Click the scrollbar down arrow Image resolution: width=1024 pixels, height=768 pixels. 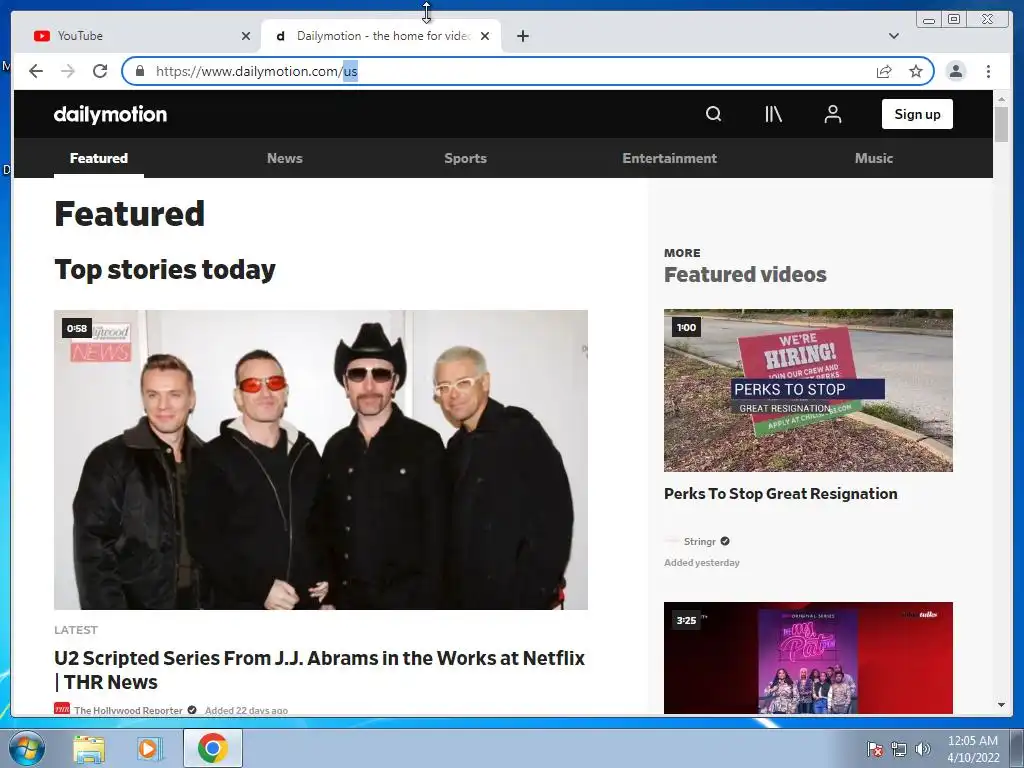click(1001, 705)
